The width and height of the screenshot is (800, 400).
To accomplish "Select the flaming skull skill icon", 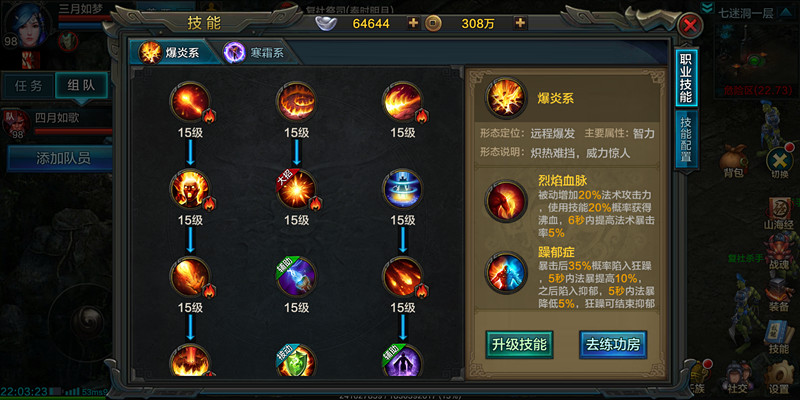I will click(x=190, y=189).
